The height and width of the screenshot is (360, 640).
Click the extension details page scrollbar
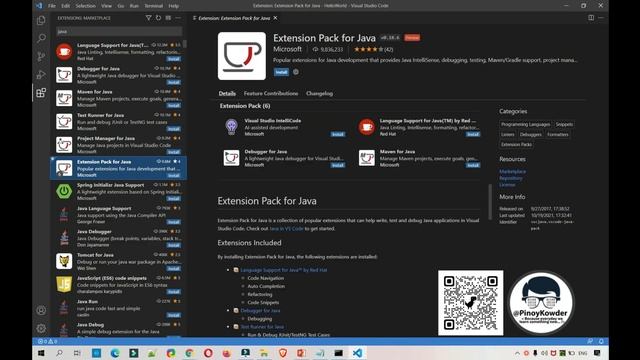click(x=489, y=202)
